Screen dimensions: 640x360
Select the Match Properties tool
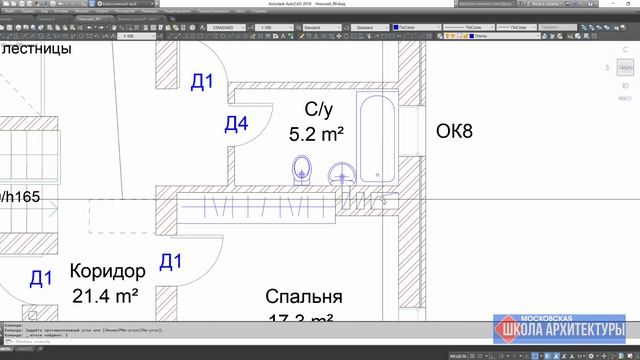tap(73, 27)
